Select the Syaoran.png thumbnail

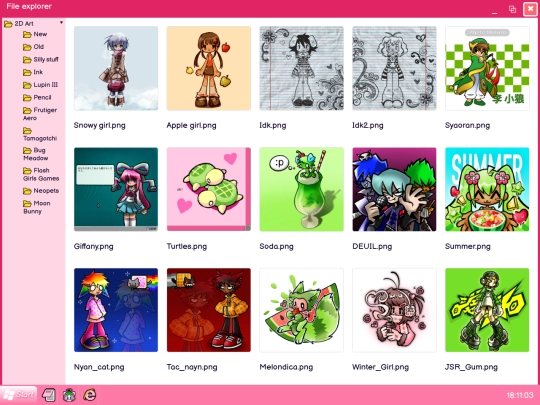pyautogui.click(x=487, y=68)
